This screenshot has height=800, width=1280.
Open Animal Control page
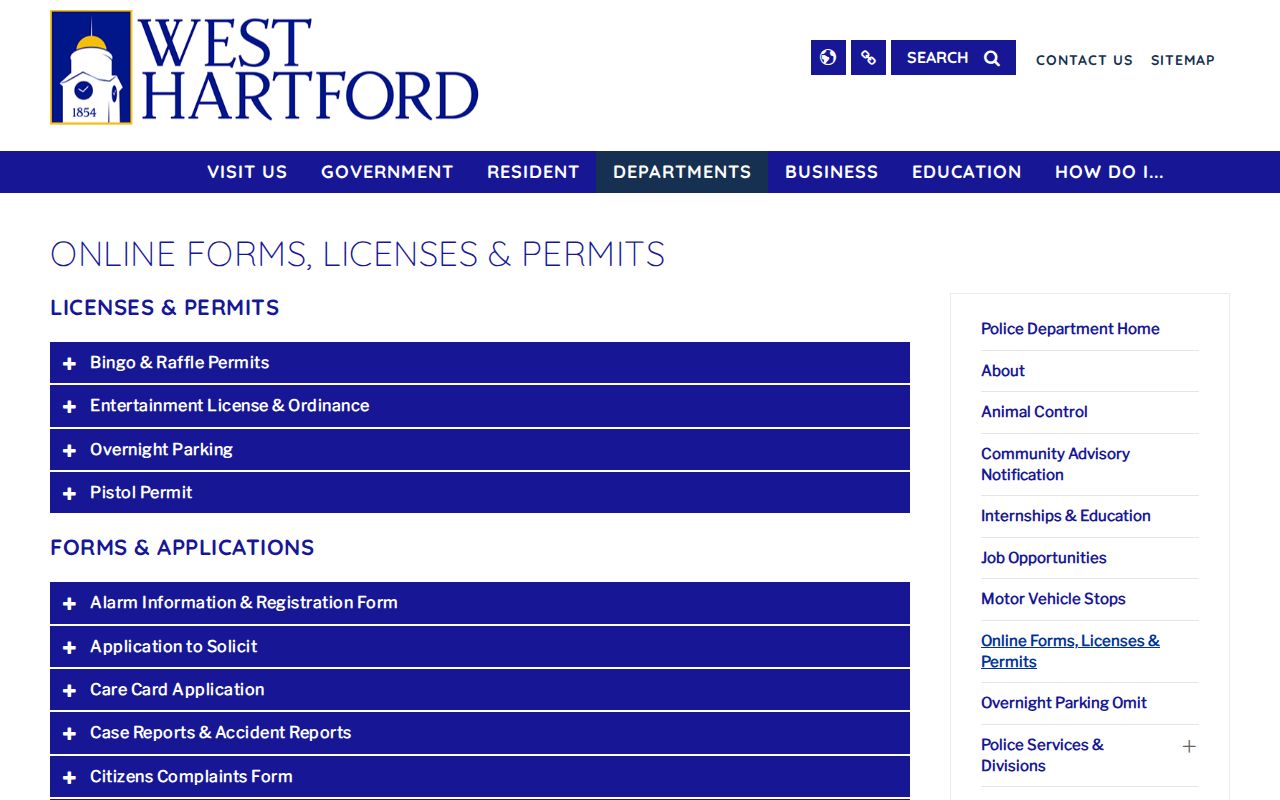pos(1034,412)
